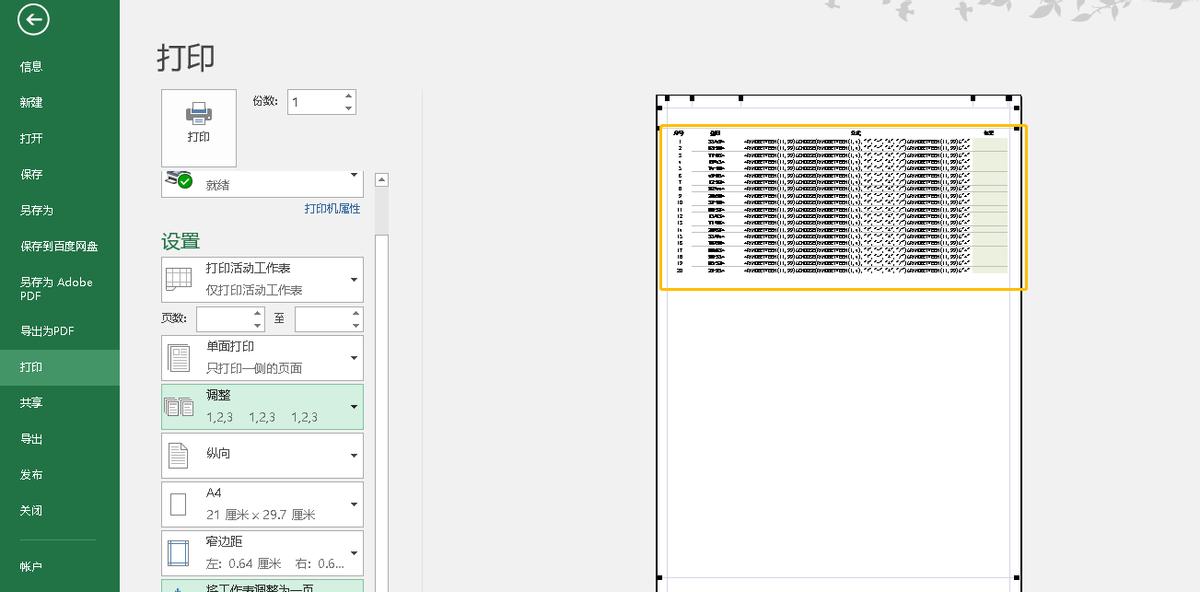Click the 页数 start page field
1200x592 pixels.
tap(223, 319)
